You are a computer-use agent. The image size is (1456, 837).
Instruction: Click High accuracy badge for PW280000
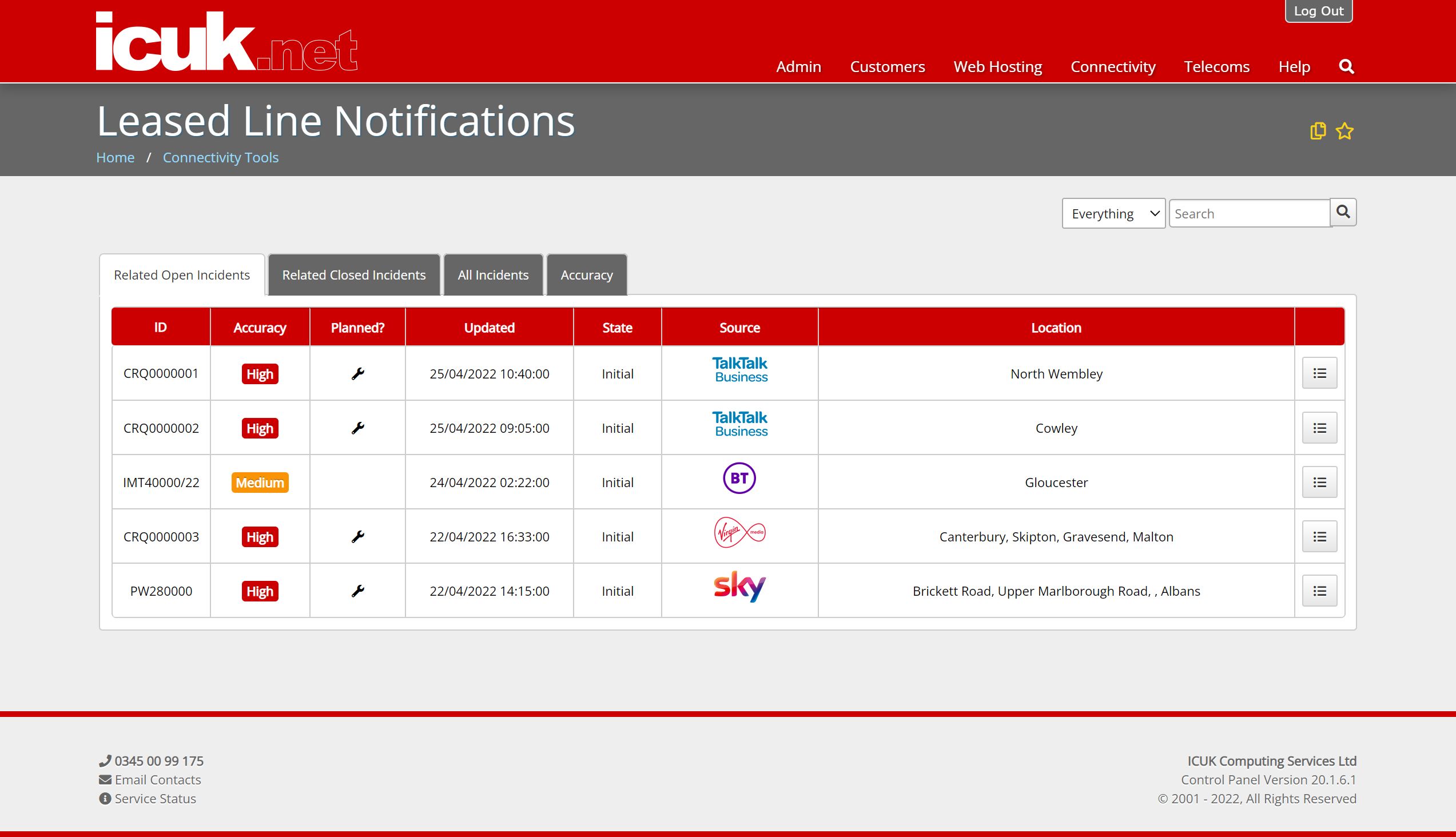pos(260,591)
